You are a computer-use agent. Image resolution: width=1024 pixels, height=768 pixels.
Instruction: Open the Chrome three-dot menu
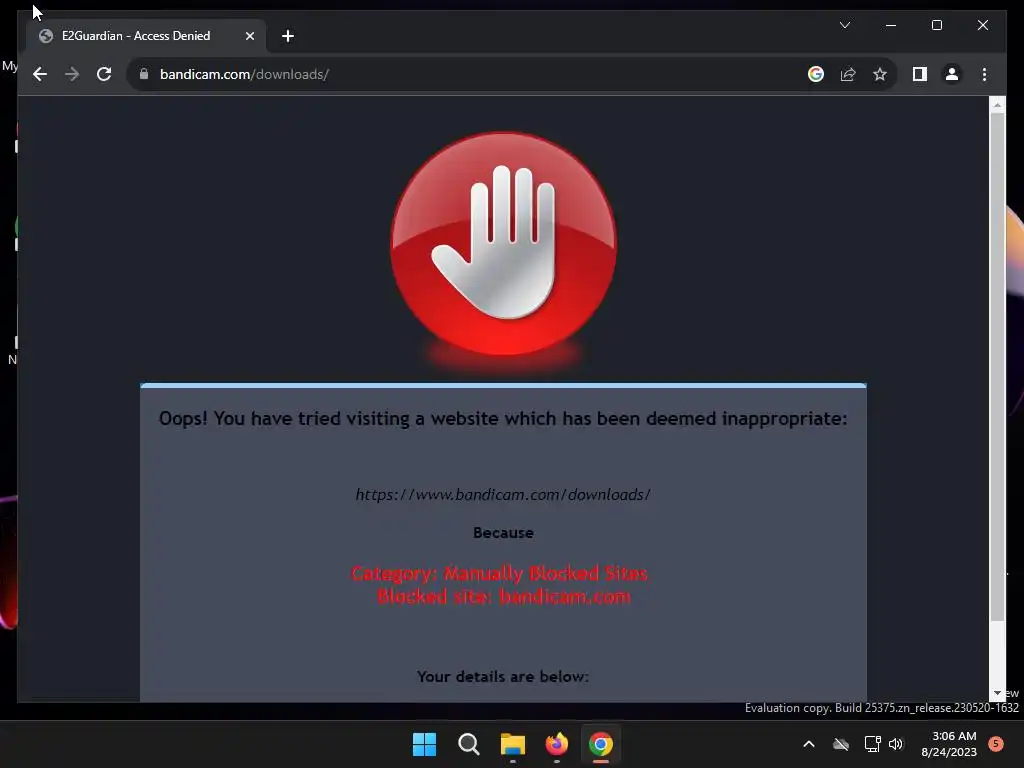[984, 74]
